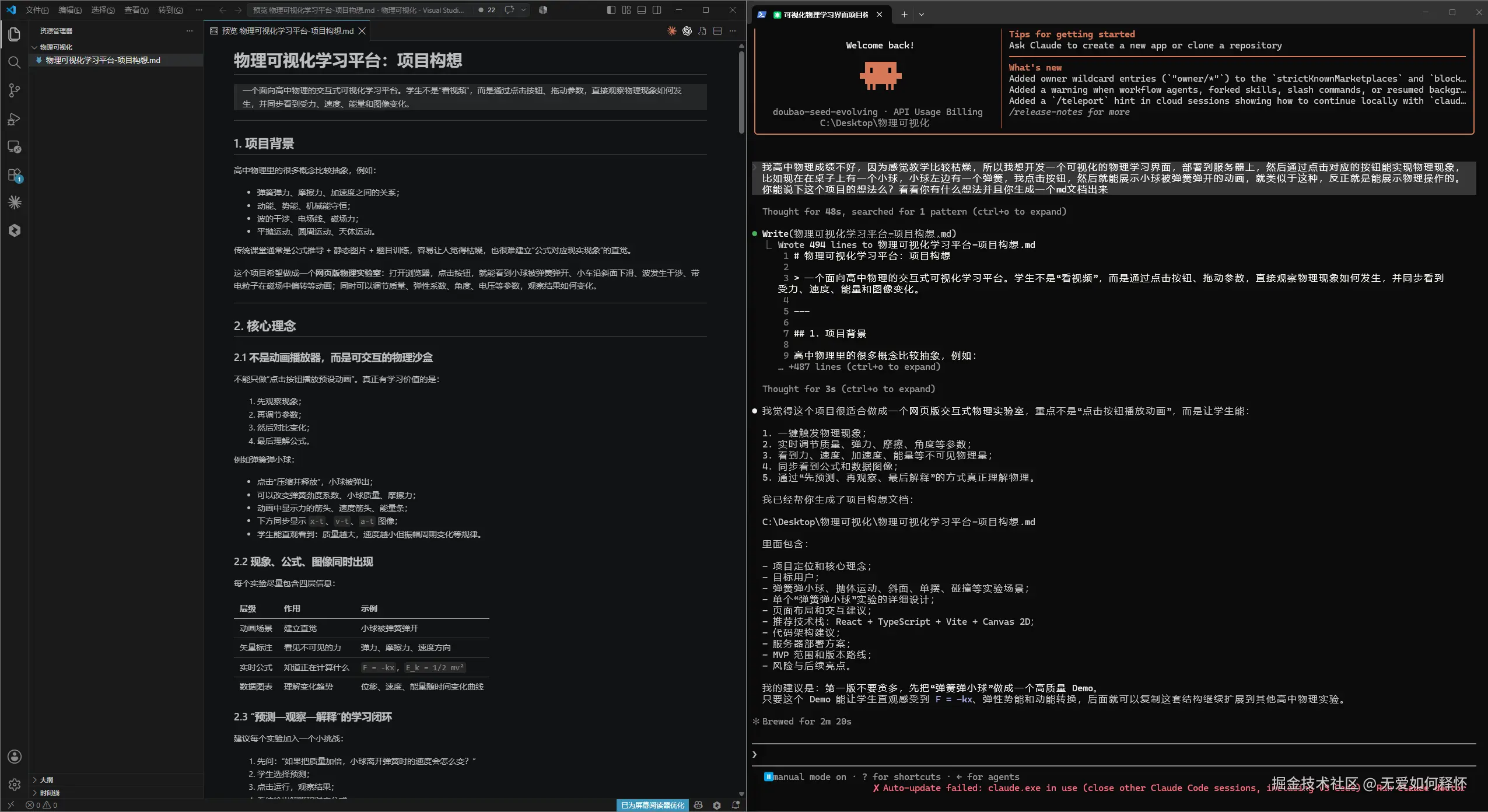Open the Accounts menu icon

pyautogui.click(x=15, y=757)
